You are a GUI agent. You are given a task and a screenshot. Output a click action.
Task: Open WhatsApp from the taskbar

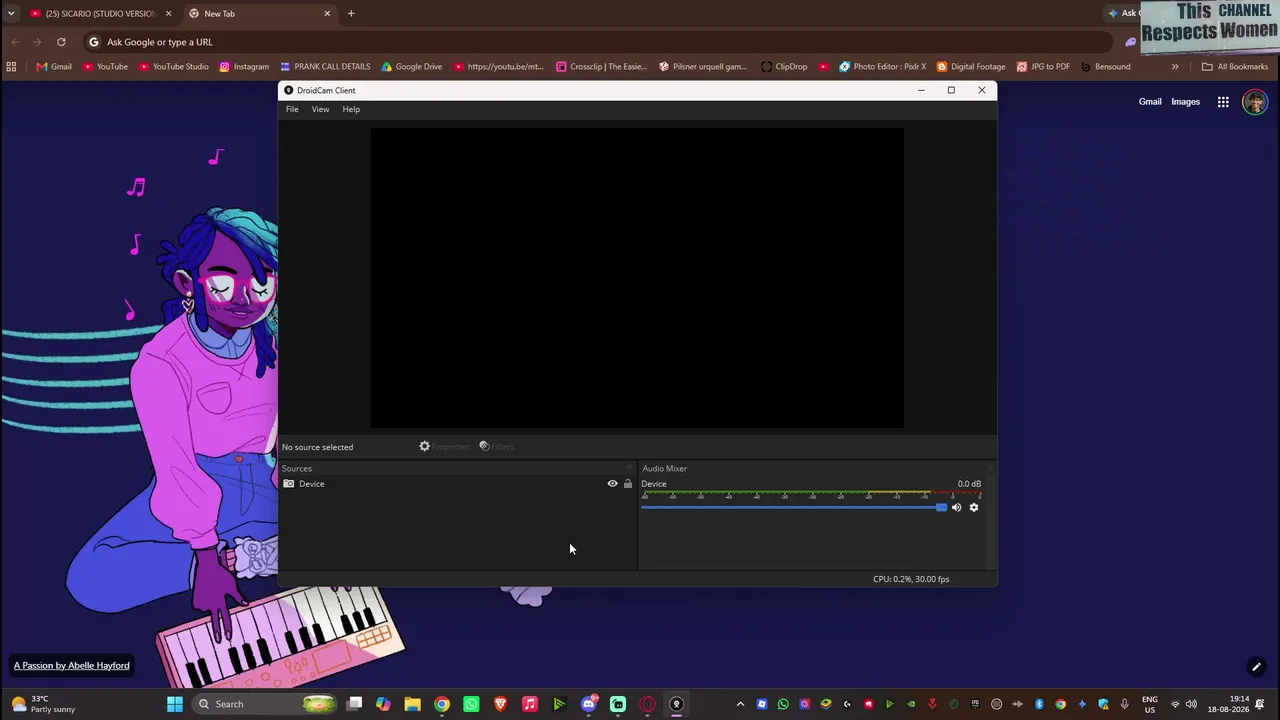471,704
